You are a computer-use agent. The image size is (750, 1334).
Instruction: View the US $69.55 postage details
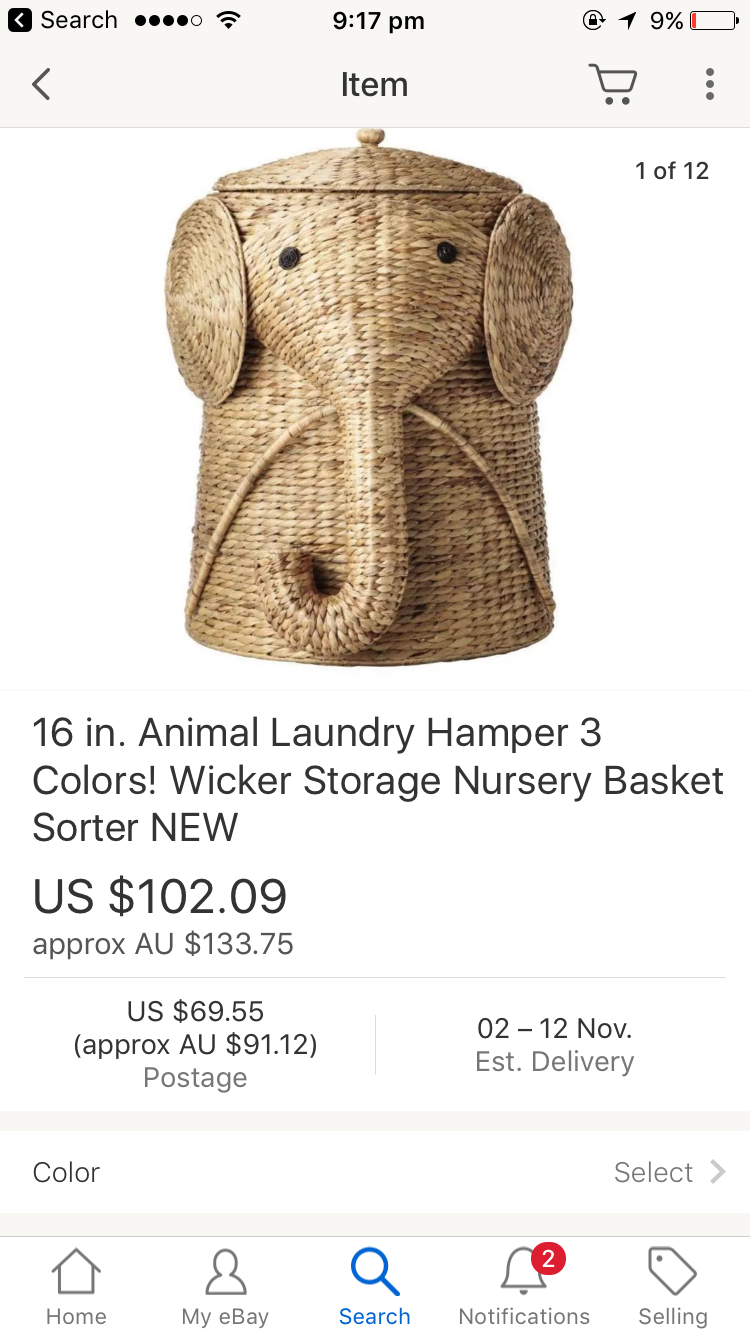pyautogui.click(x=195, y=1044)
